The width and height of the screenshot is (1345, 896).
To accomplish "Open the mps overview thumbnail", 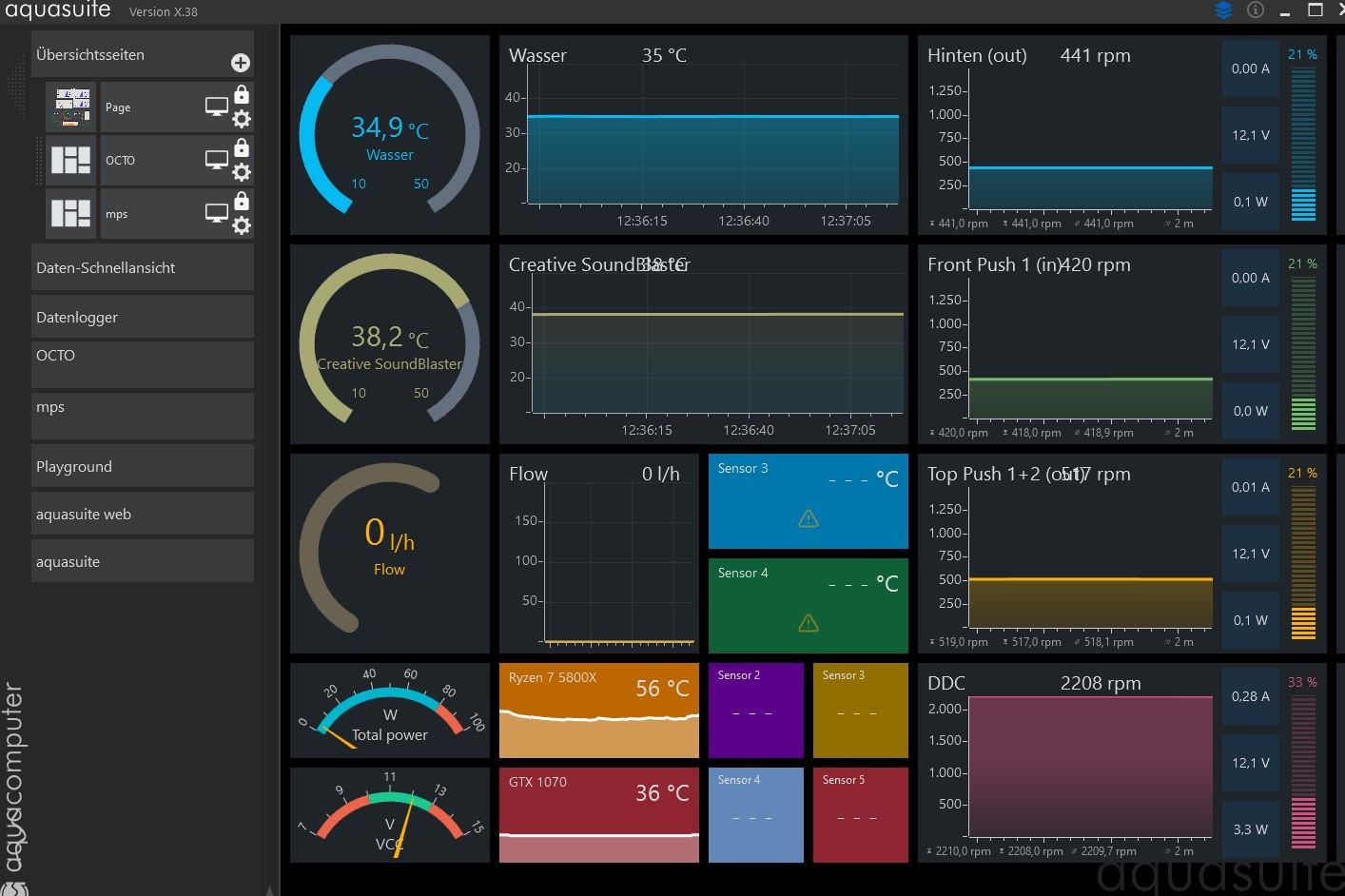I will 70,213.
